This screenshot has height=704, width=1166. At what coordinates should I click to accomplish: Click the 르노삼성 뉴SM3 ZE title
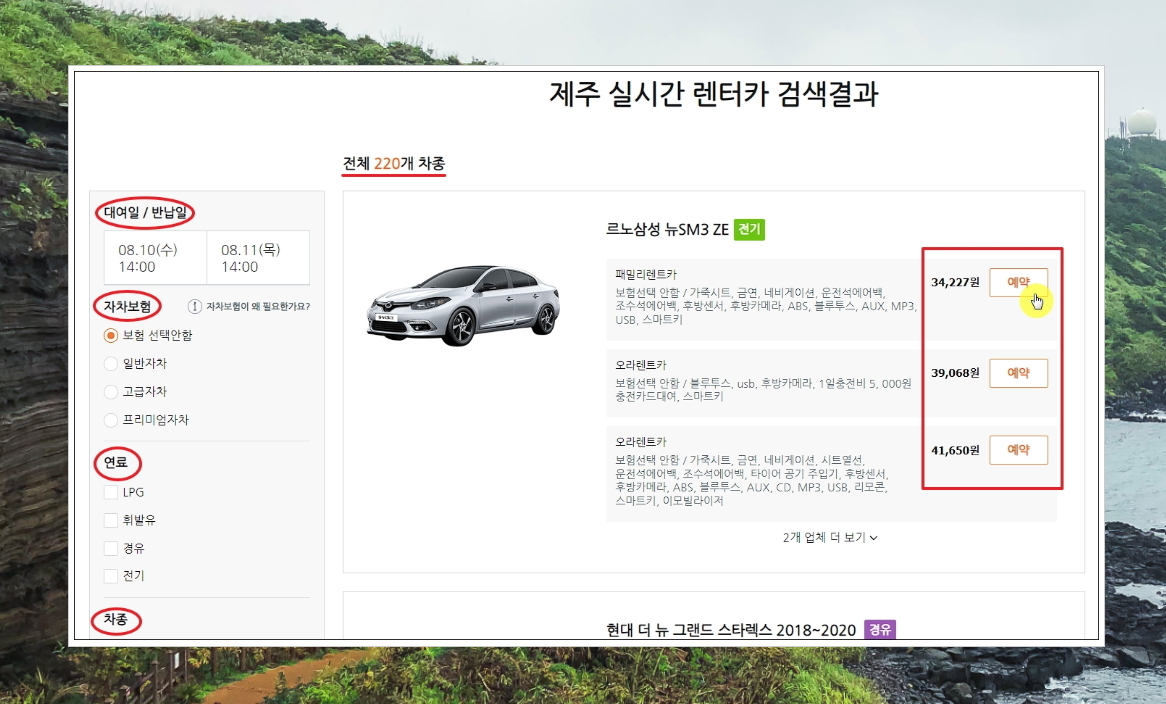coord(667,230)
